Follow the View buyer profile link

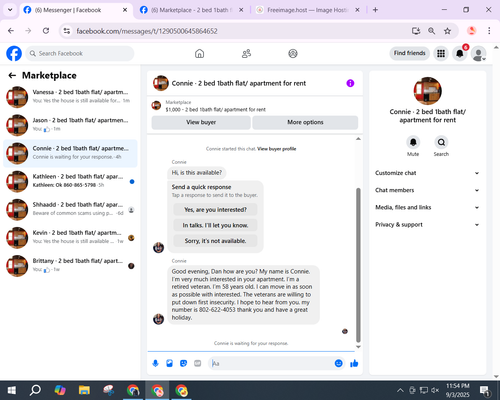pos(277,149)
